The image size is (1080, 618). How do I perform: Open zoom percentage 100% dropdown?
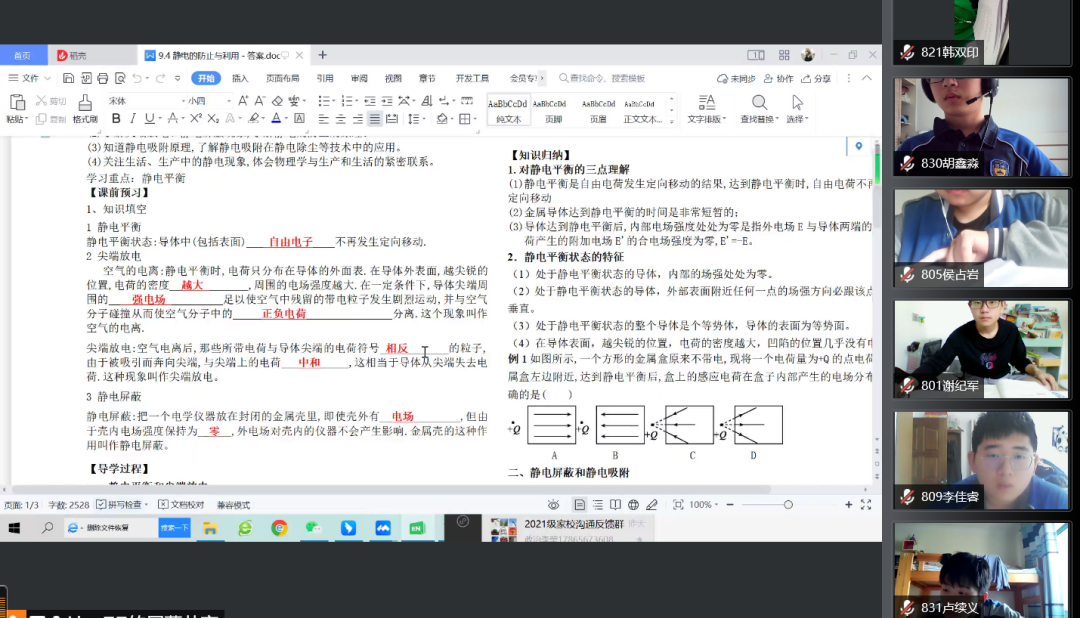[x=704, y=504]
